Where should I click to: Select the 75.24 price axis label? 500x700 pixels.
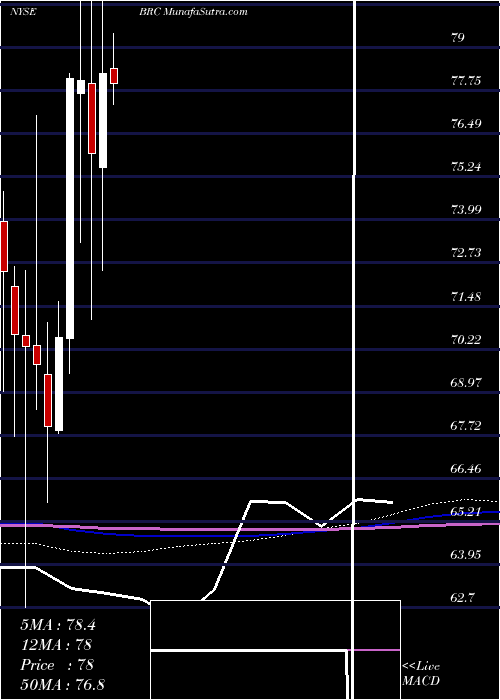pos(467,167)
